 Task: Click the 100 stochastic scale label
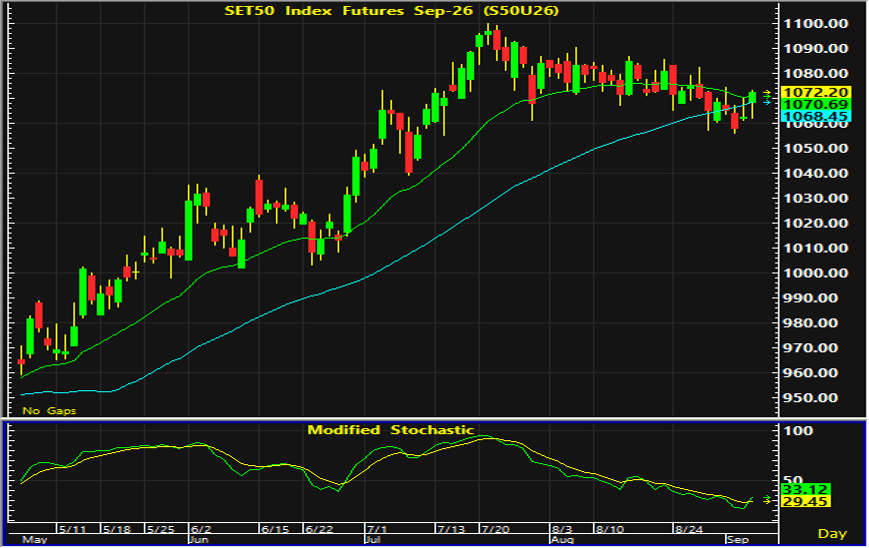pyautogui.click(x=799, y=431)
